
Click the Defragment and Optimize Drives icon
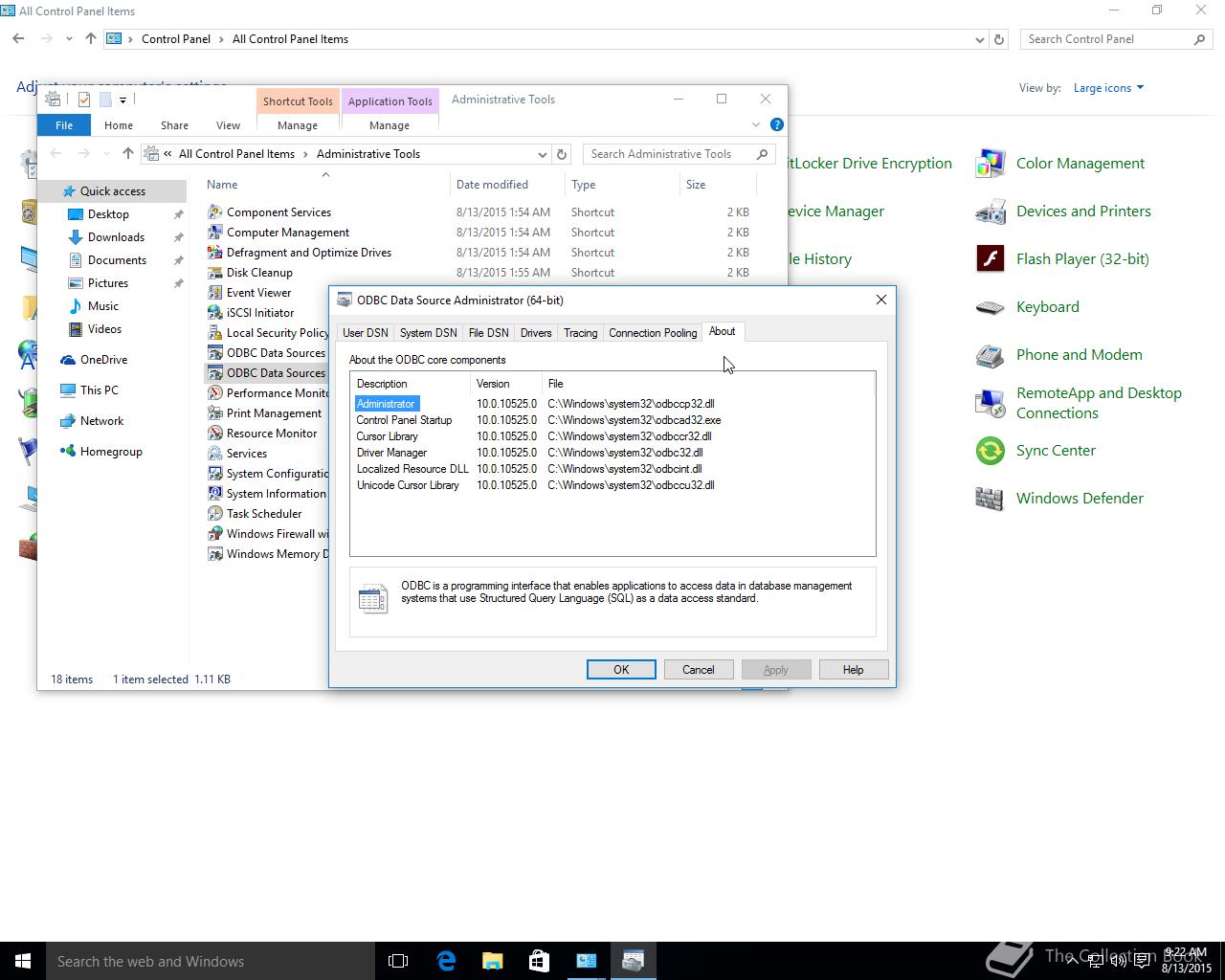(x=215, y=253)
